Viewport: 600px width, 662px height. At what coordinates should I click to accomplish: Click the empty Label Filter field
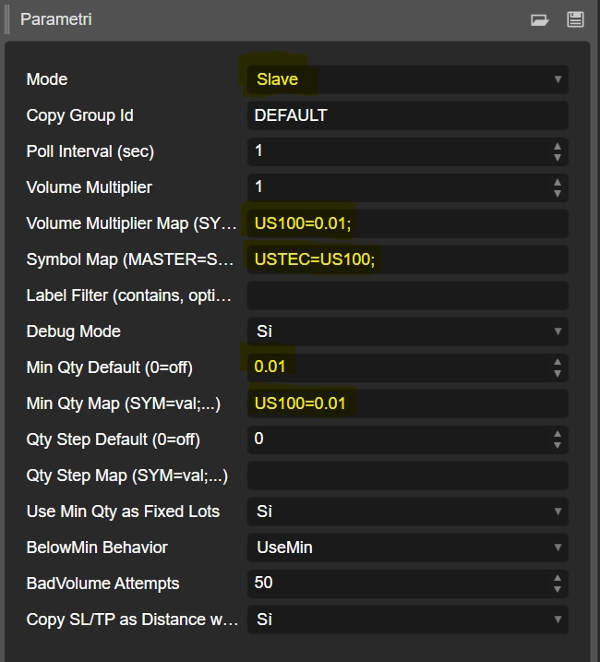click(407, 296)
